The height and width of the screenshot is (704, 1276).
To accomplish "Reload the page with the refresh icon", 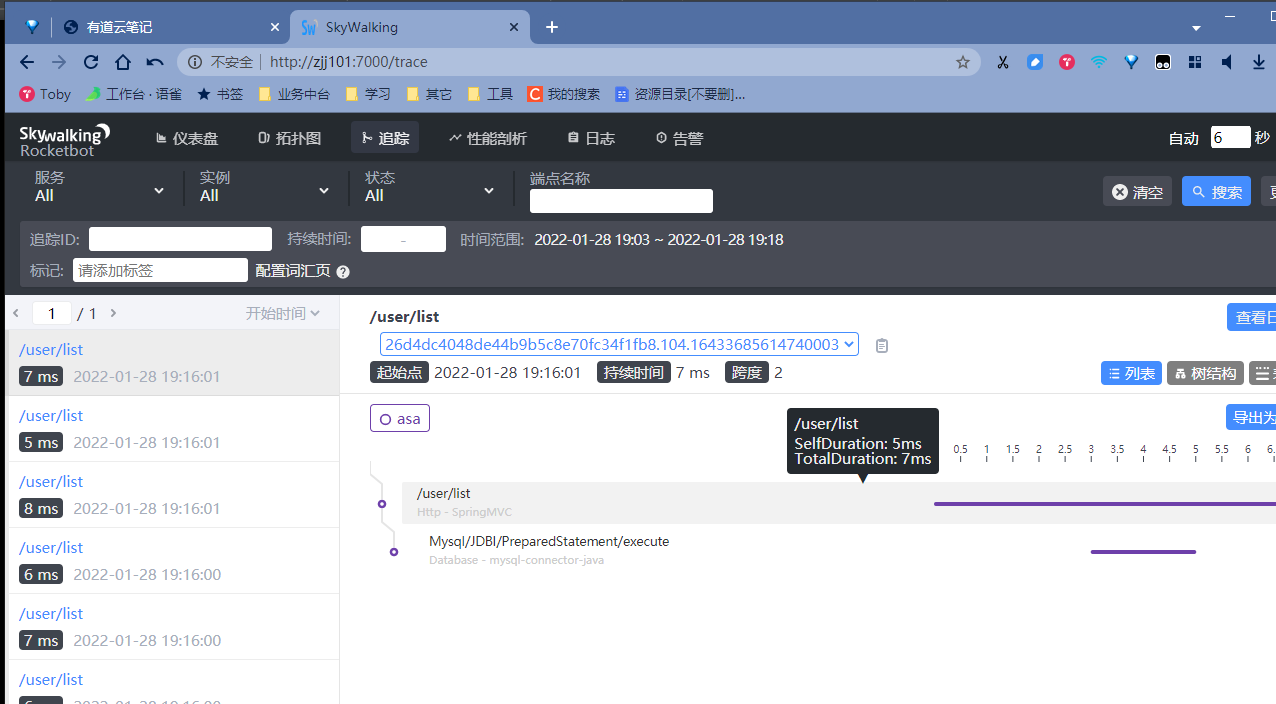I will pos(91,62).
